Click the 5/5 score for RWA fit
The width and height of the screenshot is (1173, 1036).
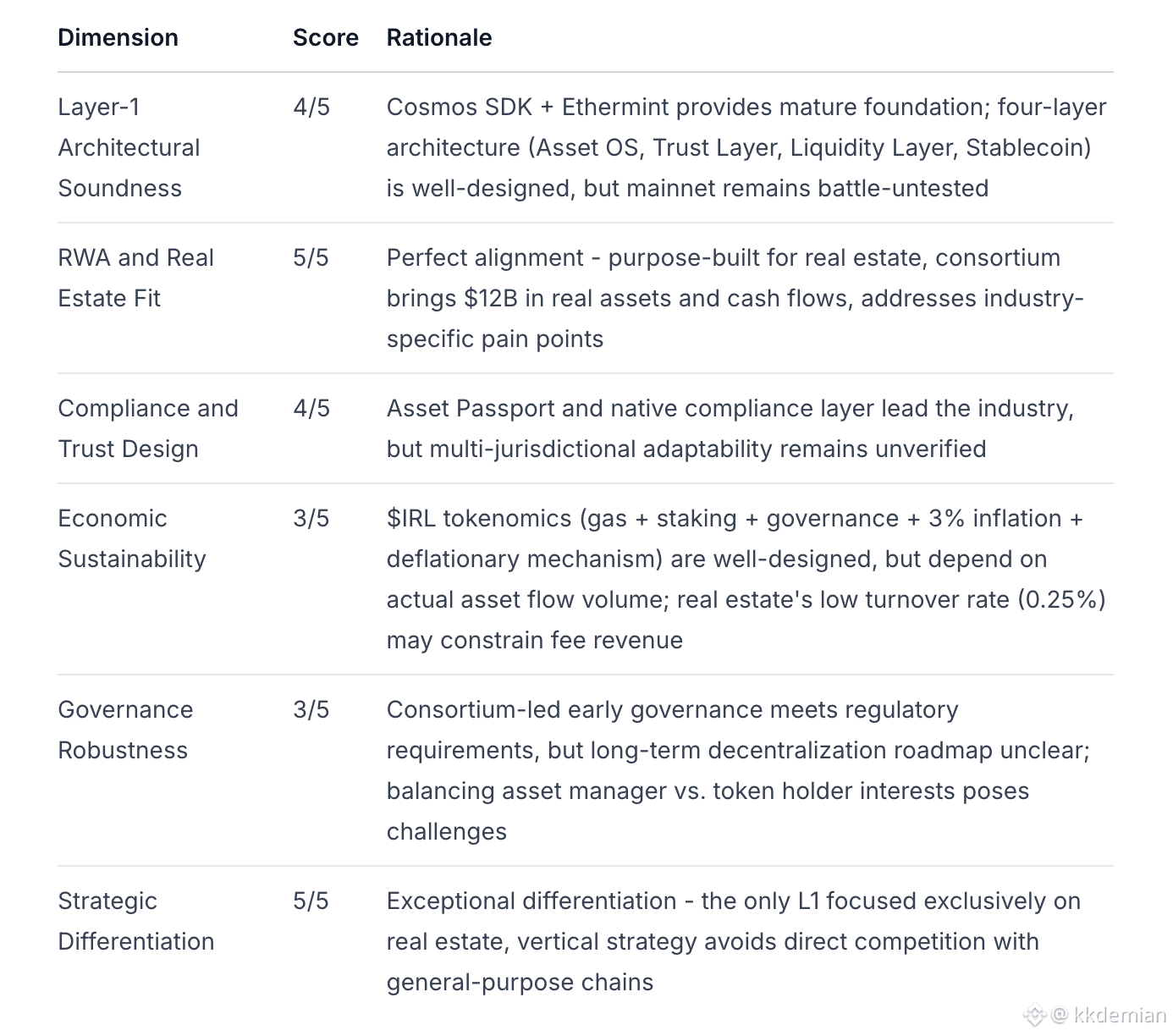click(311, 257)
